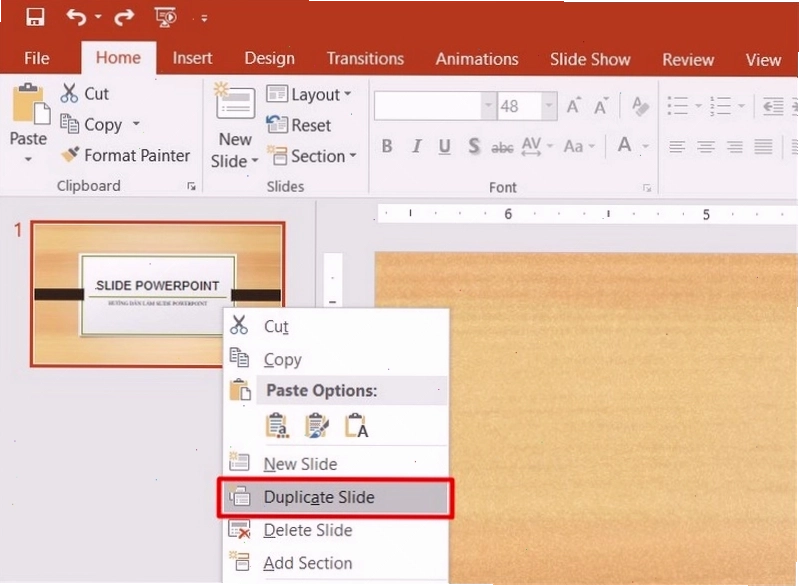This screenshot has width=799, height=587.
Task: Click the Reset slide button
Action: (x=299, y=125)
